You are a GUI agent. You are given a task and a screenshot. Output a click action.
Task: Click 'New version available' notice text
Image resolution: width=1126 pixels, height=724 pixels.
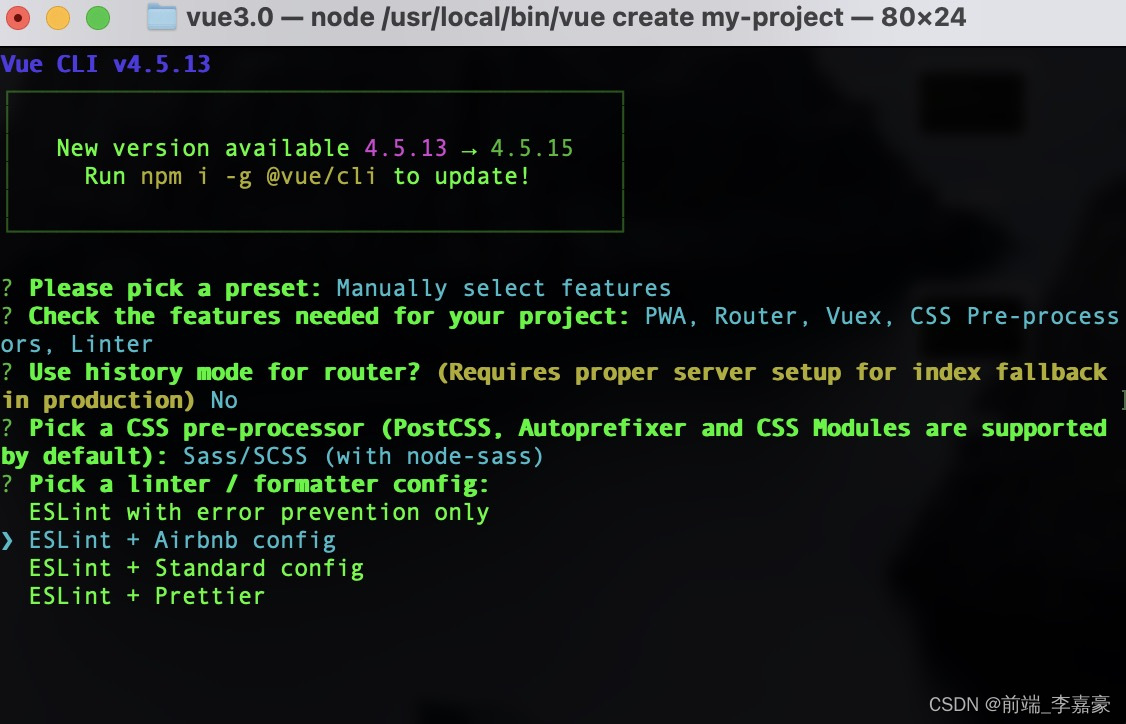pos(203,148)
